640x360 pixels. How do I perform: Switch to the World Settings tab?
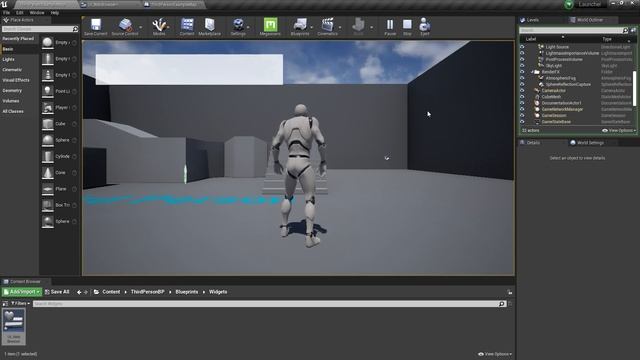(590, 143)
